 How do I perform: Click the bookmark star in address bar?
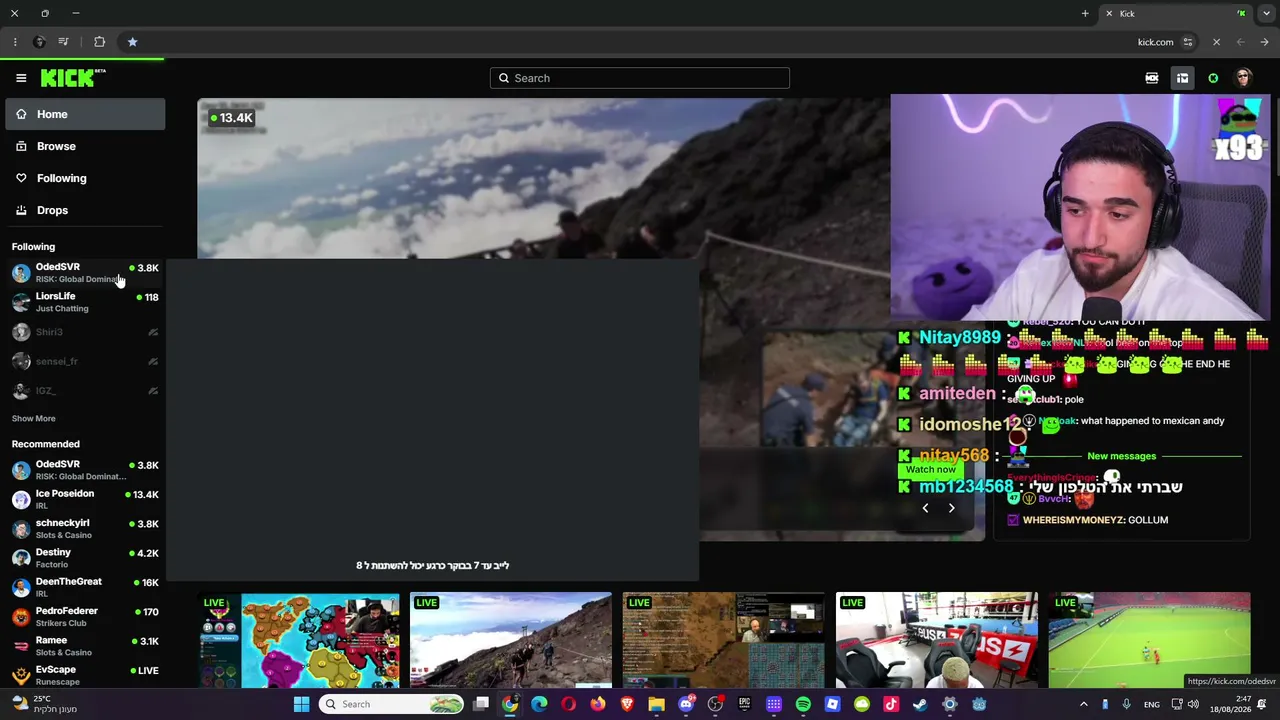pos(132,42)
